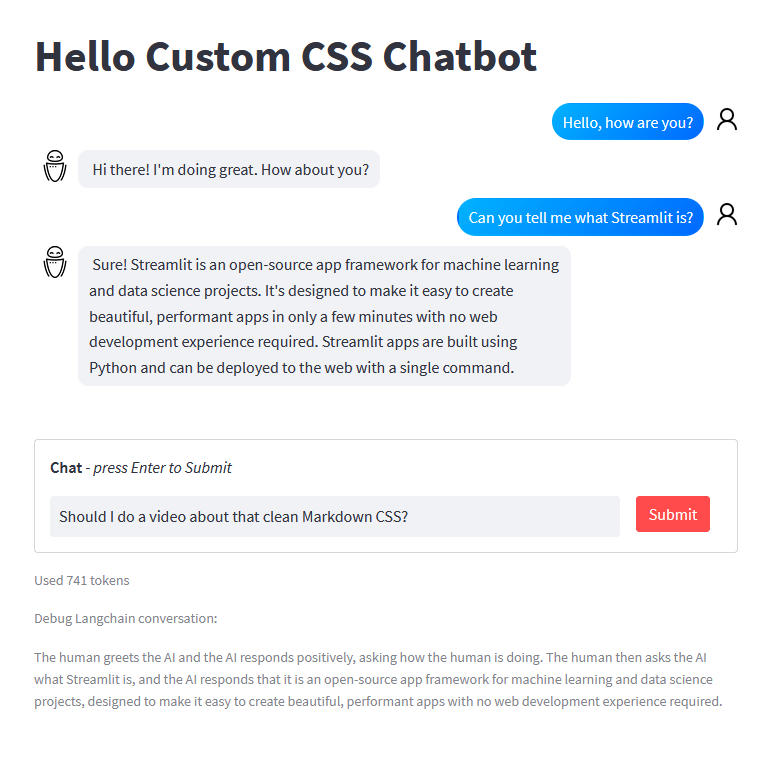Click the "Debug Langchain conversation:" caption
Image resolution: width=765 pixels, height=765 pixels.
125,618
